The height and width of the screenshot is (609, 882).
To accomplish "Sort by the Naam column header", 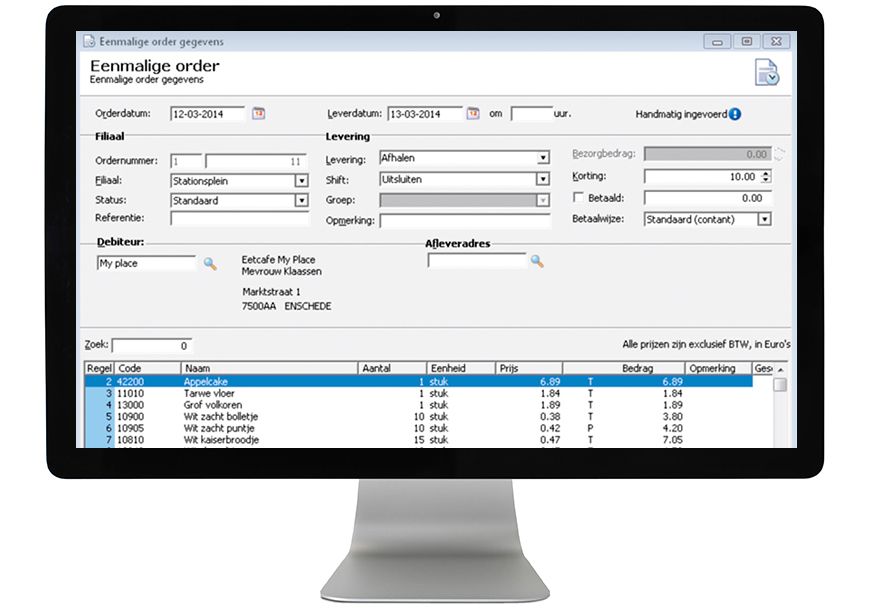I will coord(269,368).
